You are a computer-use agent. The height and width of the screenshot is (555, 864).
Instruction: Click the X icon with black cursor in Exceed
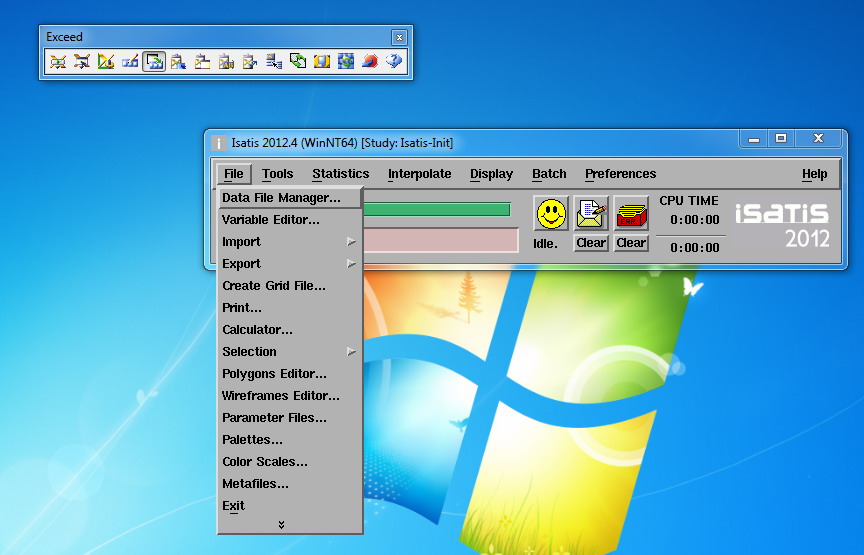click(x=82, y=61)
